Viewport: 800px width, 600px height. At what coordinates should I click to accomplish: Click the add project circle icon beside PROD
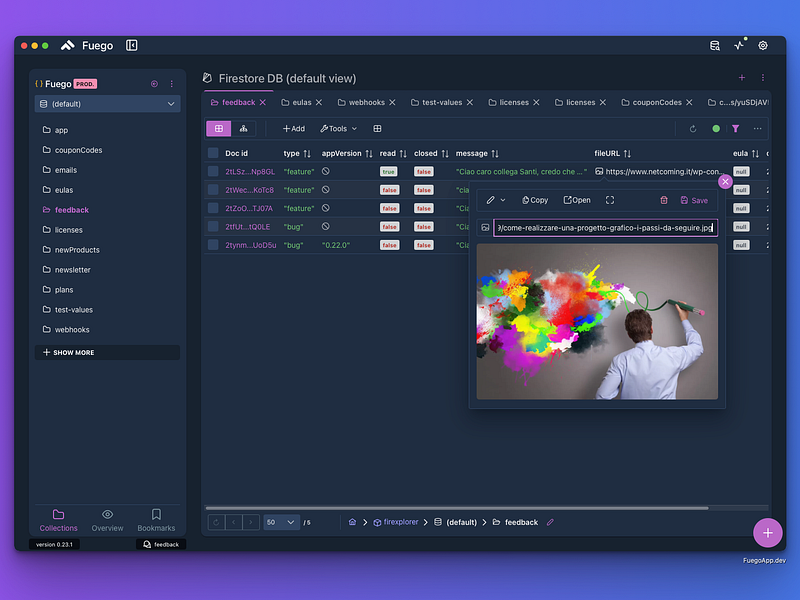coord(154,84)
